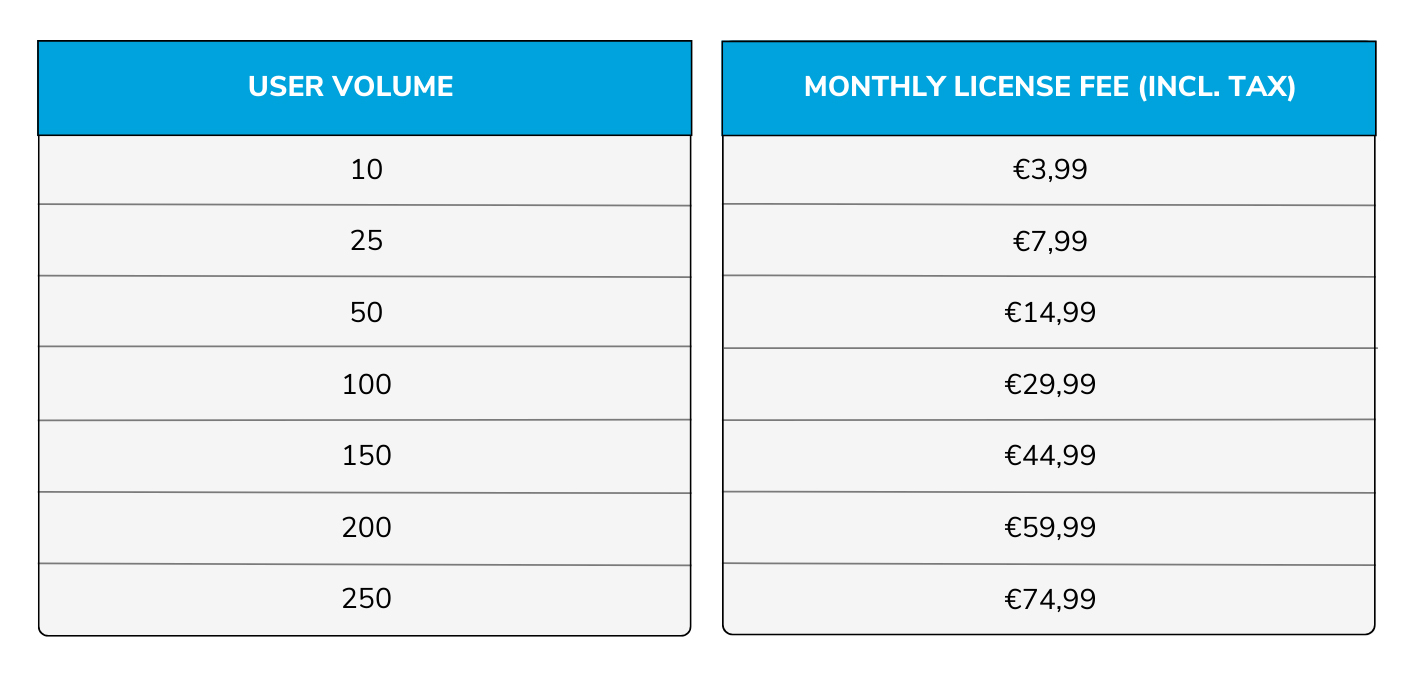Click the USER VOLUME column header
The width and height of the screenshot is (1414, 680).
(365, 88)
